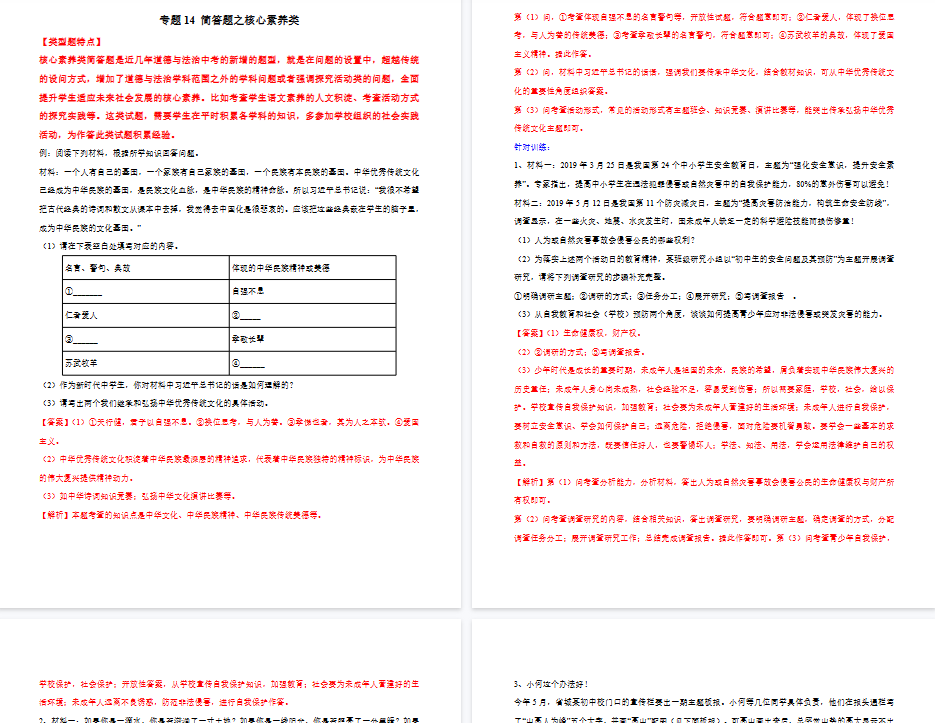Click question '（3）从自我教育和社会（学校）'

tap(698, 314)
